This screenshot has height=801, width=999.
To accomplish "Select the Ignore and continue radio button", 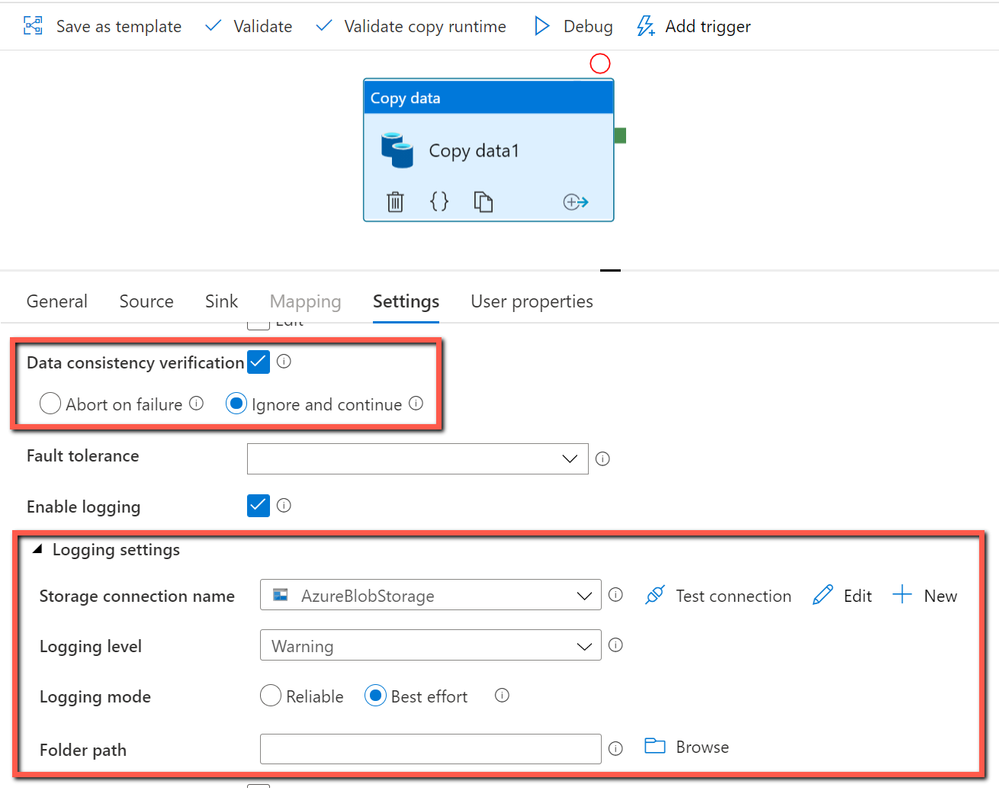I will 236,403.
